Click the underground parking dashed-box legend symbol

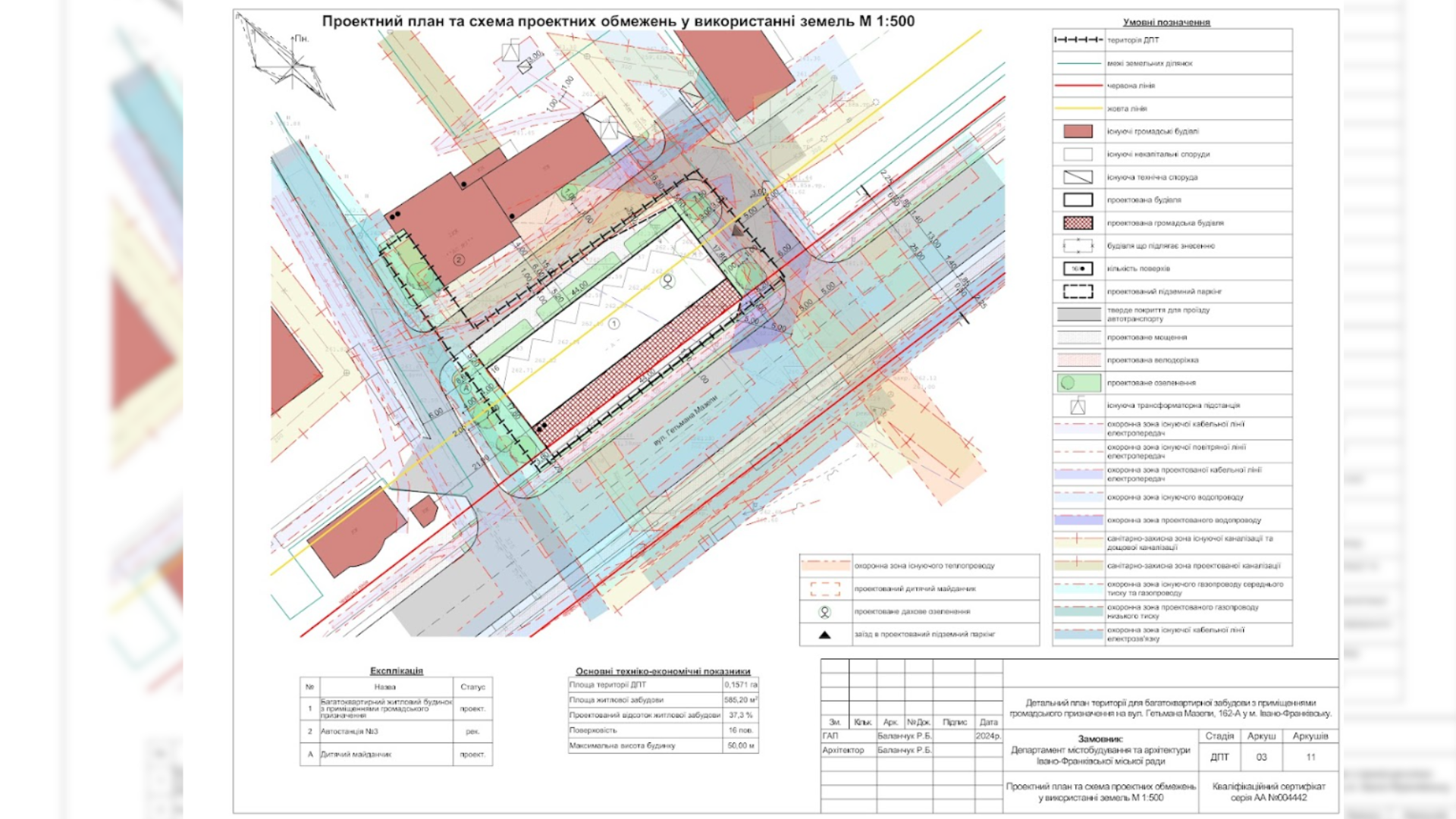[x=1078, y=291]
